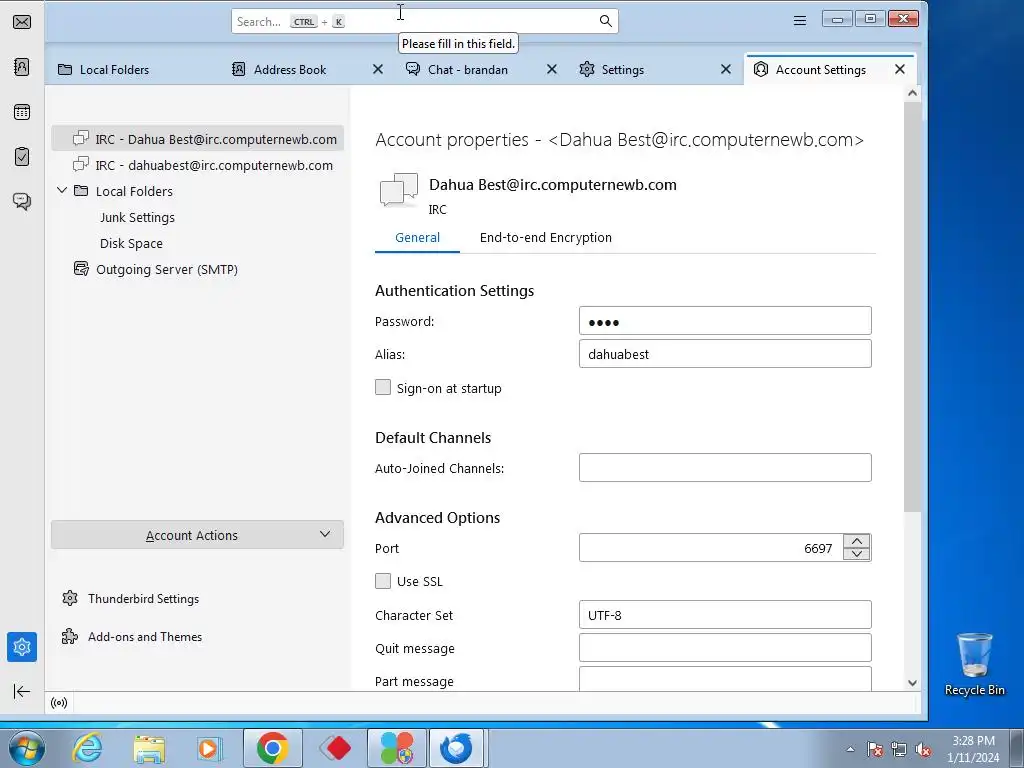Close the Chat - brandan tab

[x=552, y=69]
